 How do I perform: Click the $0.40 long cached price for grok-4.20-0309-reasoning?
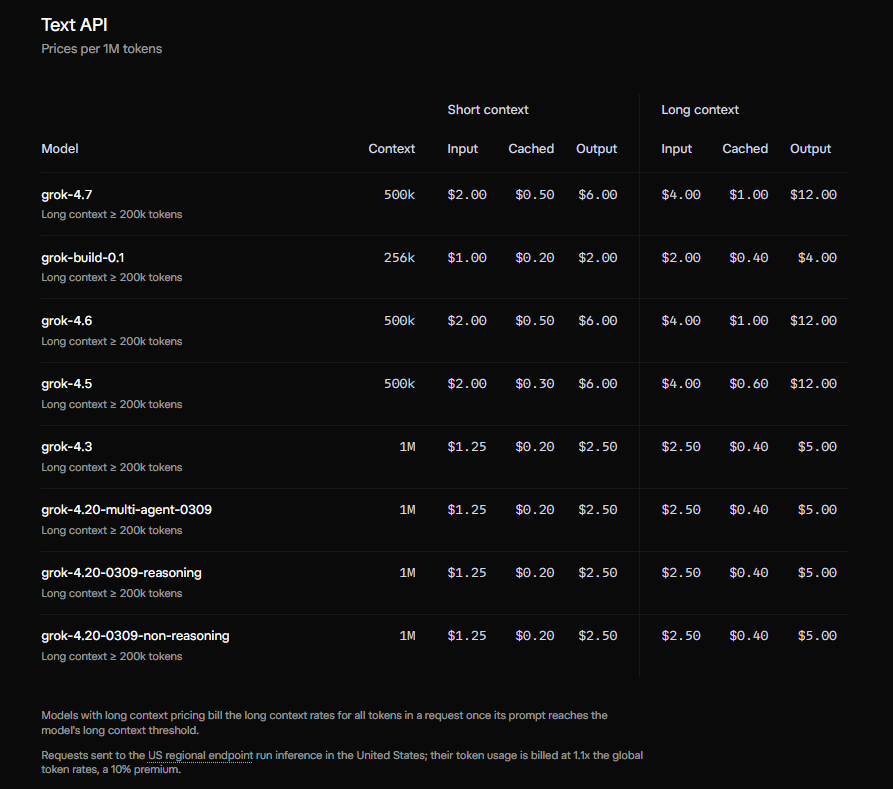(748, 573)
